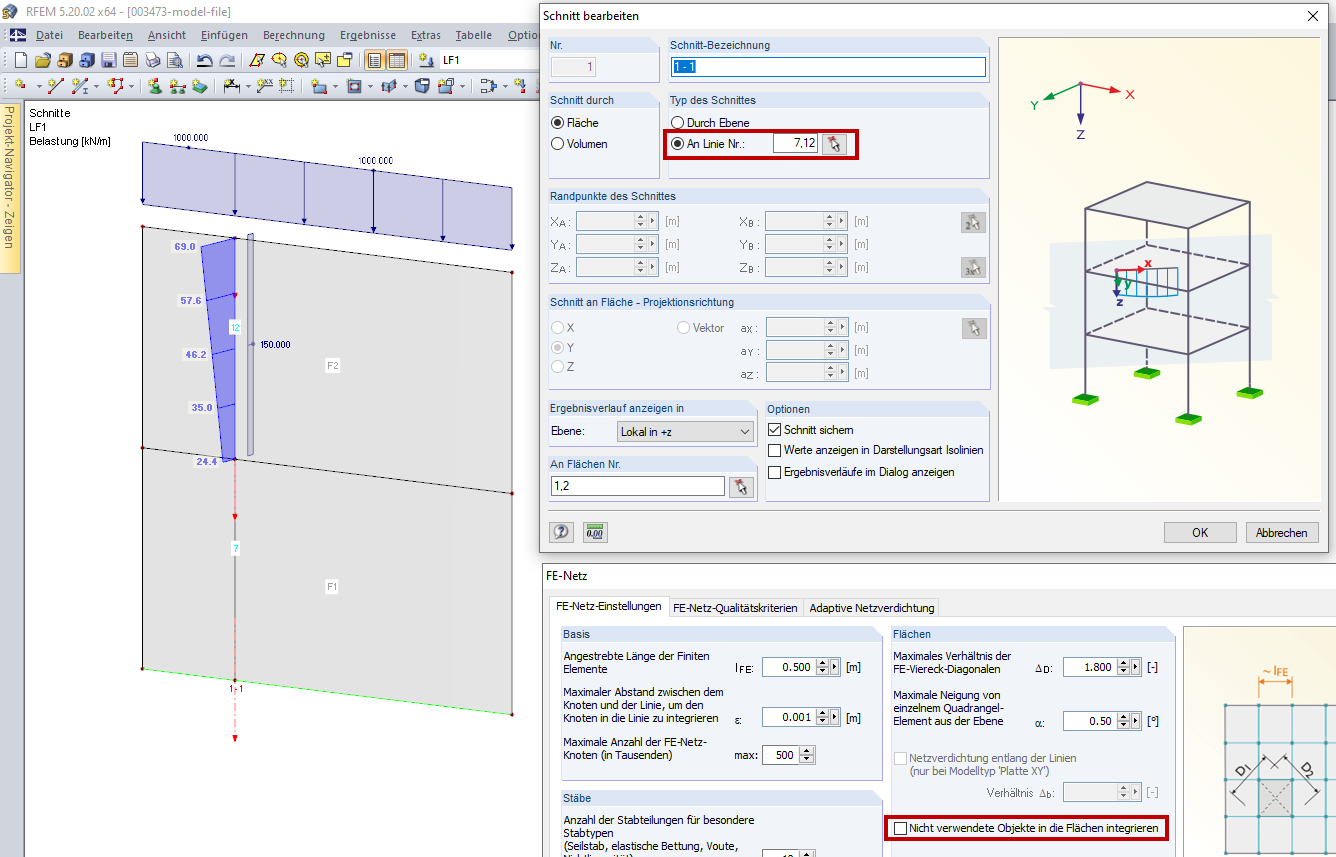
Task: Click the Print icon in toolbar
Action: click(152, 60)
